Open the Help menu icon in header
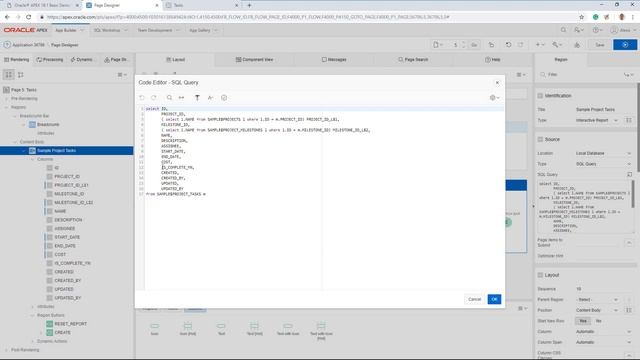Image resolution: width=640 pixels, height=360 pixels. pyautogui.click(x=597, y=30)
